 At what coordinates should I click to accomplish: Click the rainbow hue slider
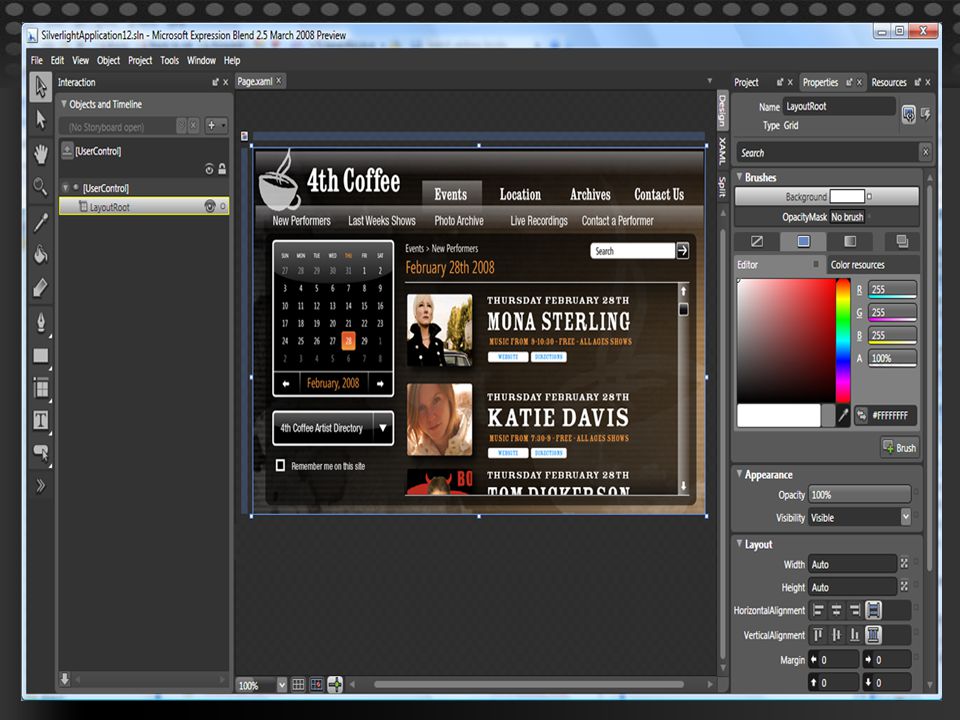click(843, 340)
